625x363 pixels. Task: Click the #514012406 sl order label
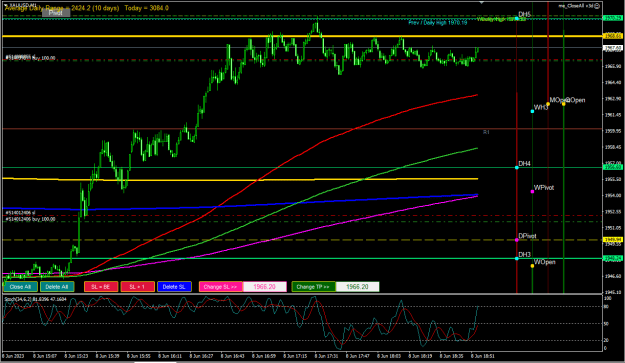click(20, 213)
